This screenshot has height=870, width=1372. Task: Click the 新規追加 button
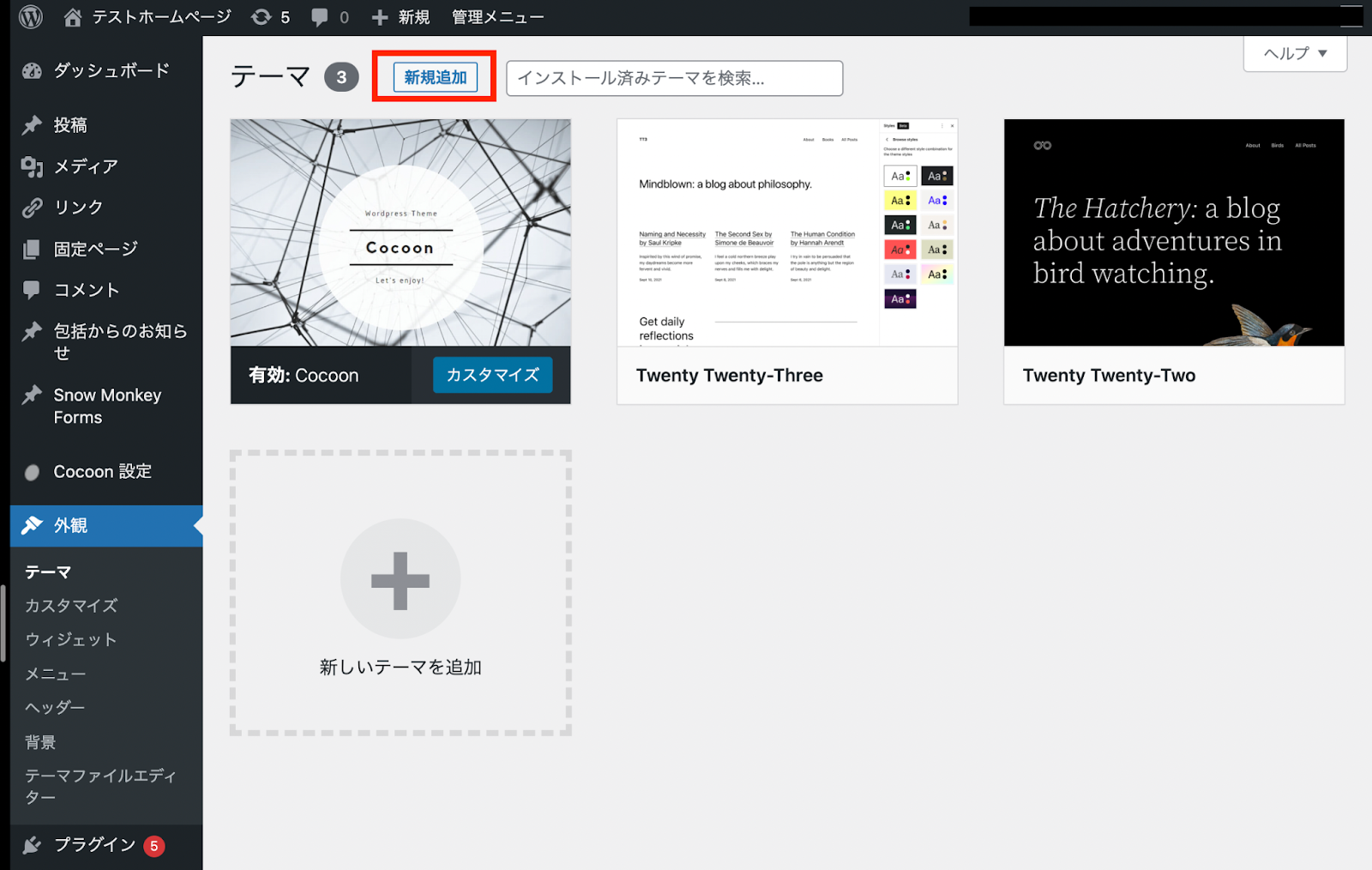pyautogui.click(x=436, y=77)
